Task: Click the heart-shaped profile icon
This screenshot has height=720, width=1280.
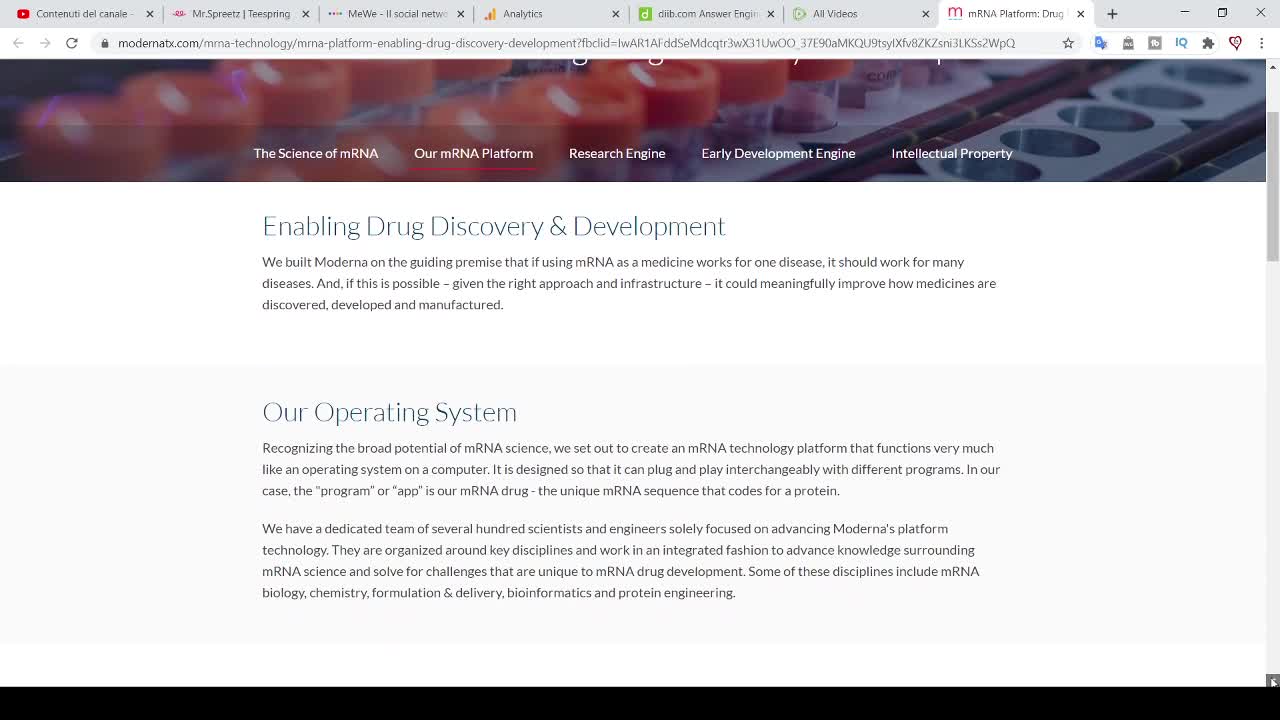Action: pyautogui.click(x=1235, y=43)
